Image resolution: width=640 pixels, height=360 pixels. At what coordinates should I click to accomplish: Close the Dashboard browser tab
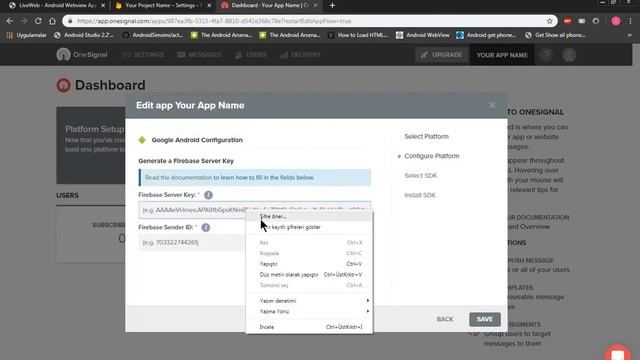coord(315,5)
